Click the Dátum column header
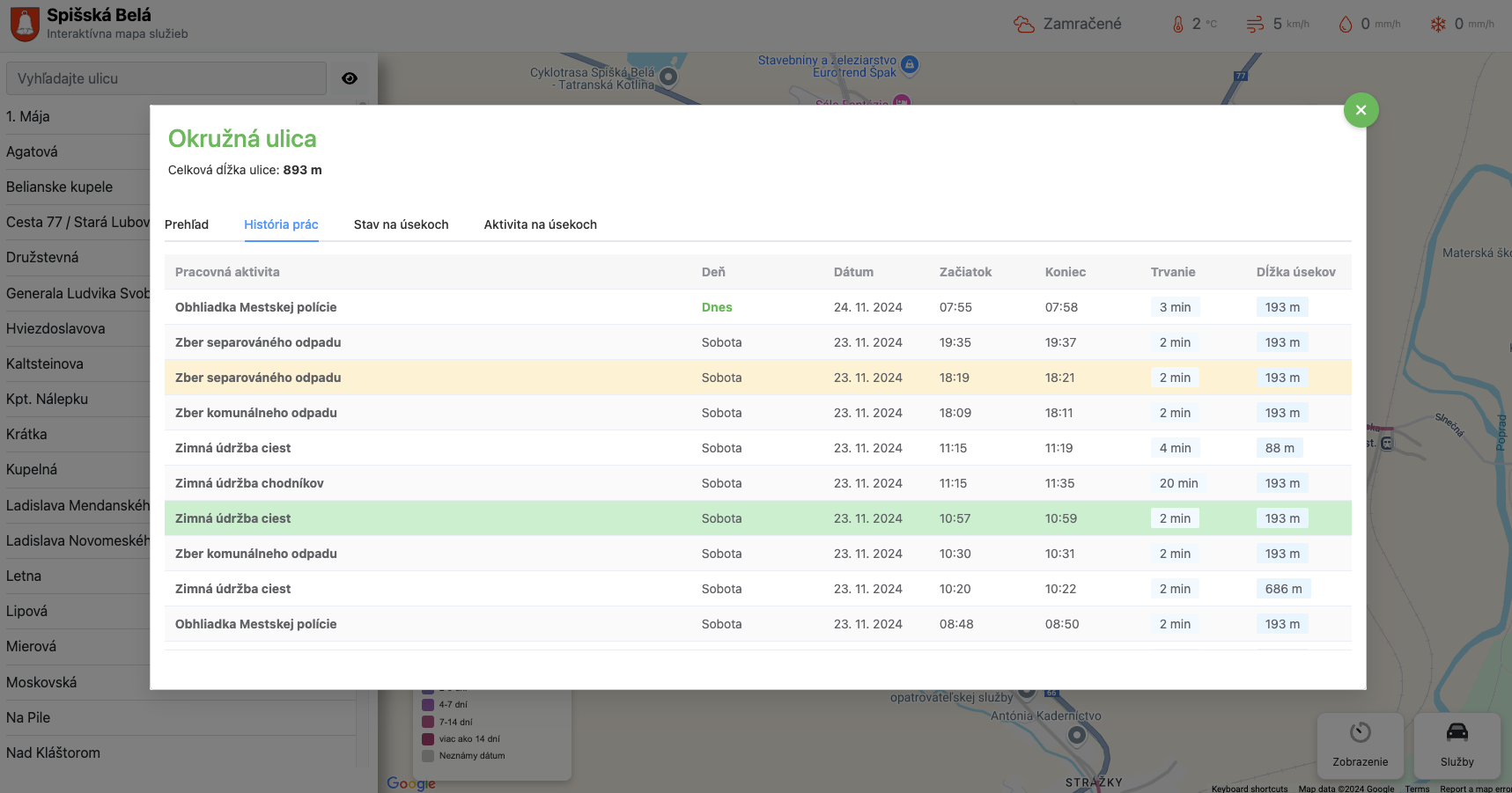Viewport: 1512px width, 793px height. (853, 272)
